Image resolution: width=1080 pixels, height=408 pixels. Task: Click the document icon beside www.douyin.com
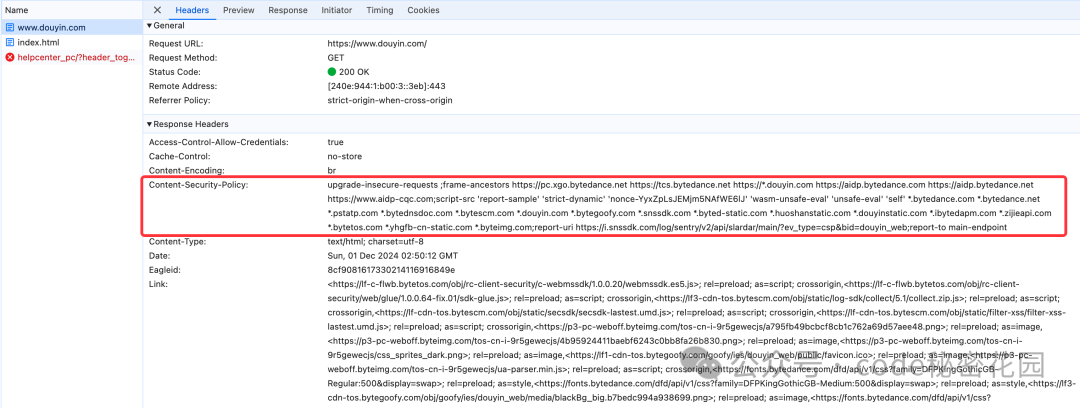tap(10, 28)
